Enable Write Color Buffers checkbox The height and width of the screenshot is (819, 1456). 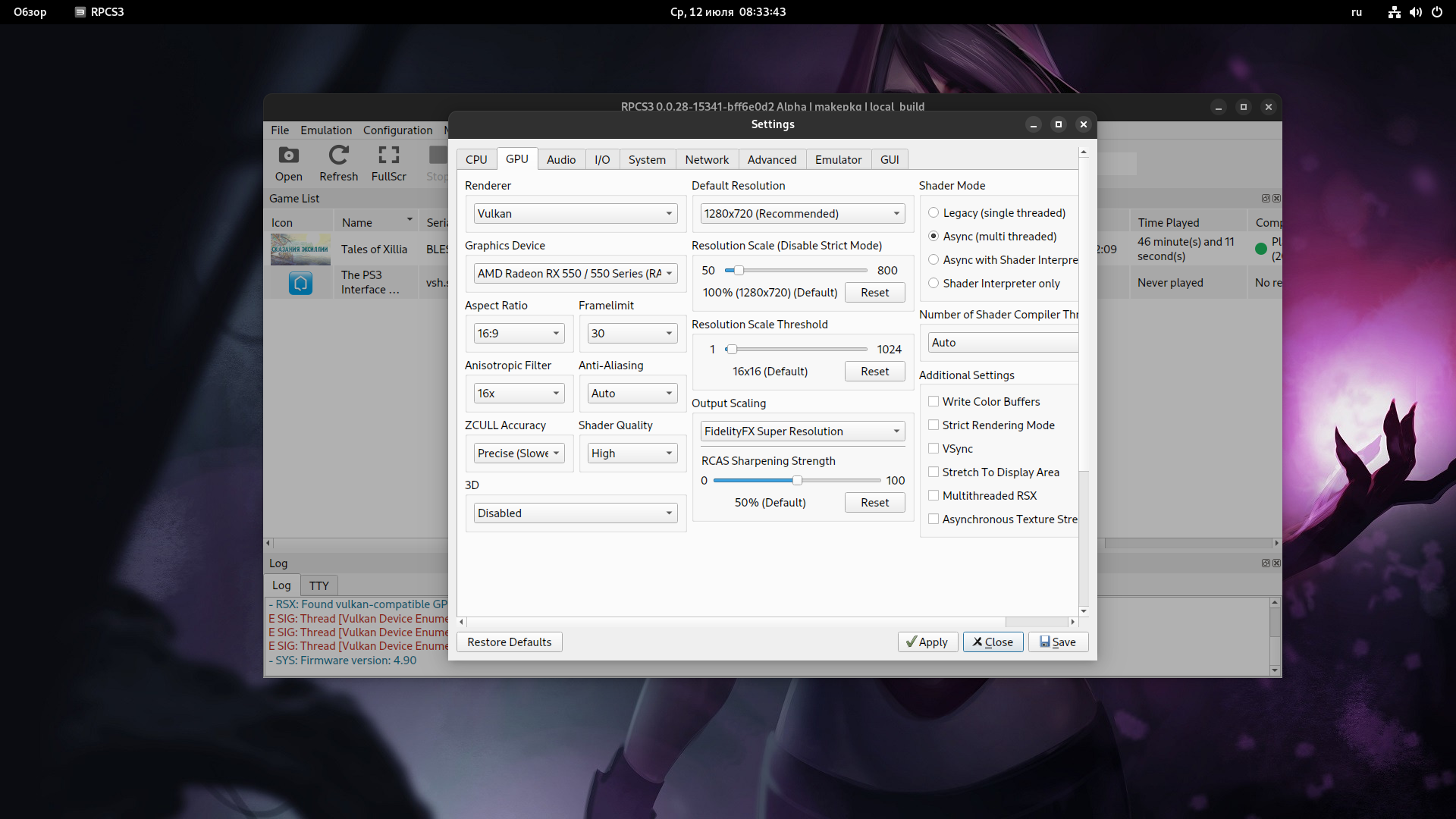click(x=934, y=402)
